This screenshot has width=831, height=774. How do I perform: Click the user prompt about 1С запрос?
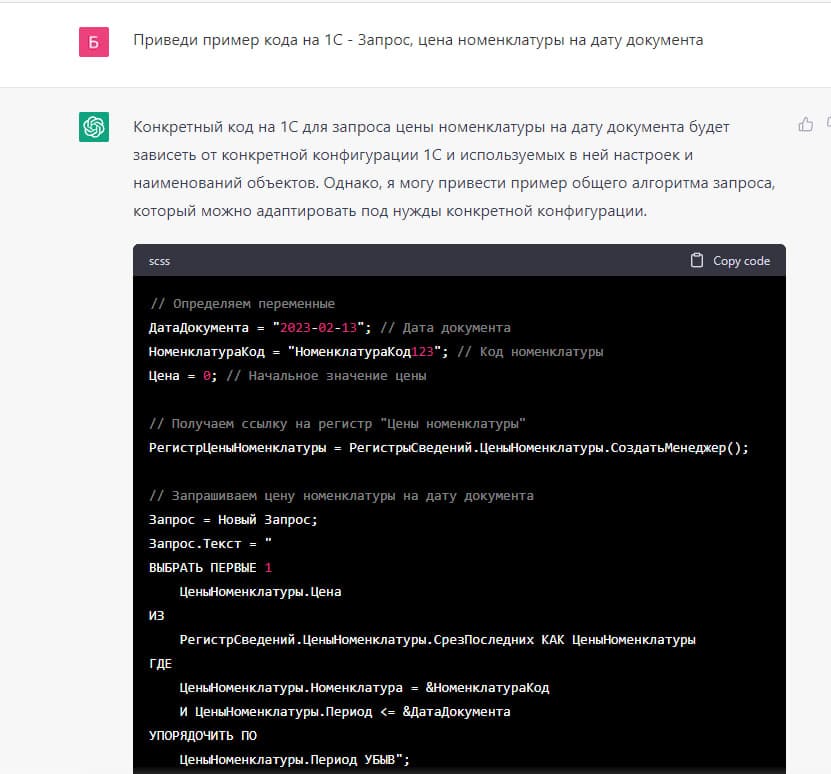tap(418, 41)
